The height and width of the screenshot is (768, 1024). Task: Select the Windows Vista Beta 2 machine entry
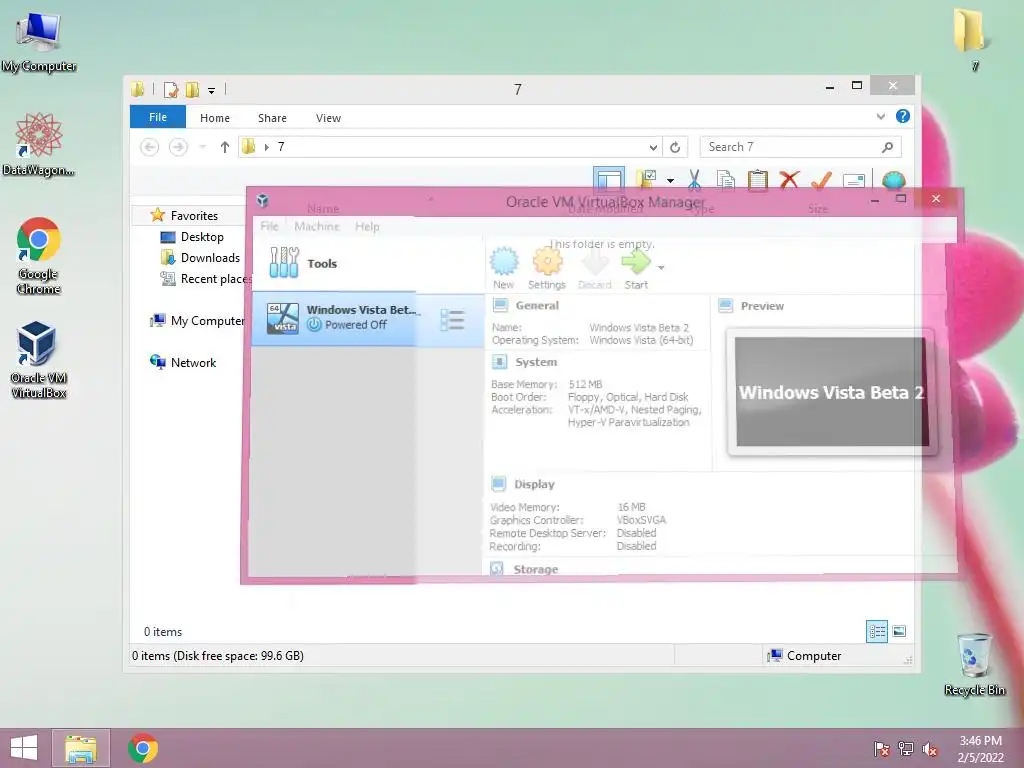(367, 318)
